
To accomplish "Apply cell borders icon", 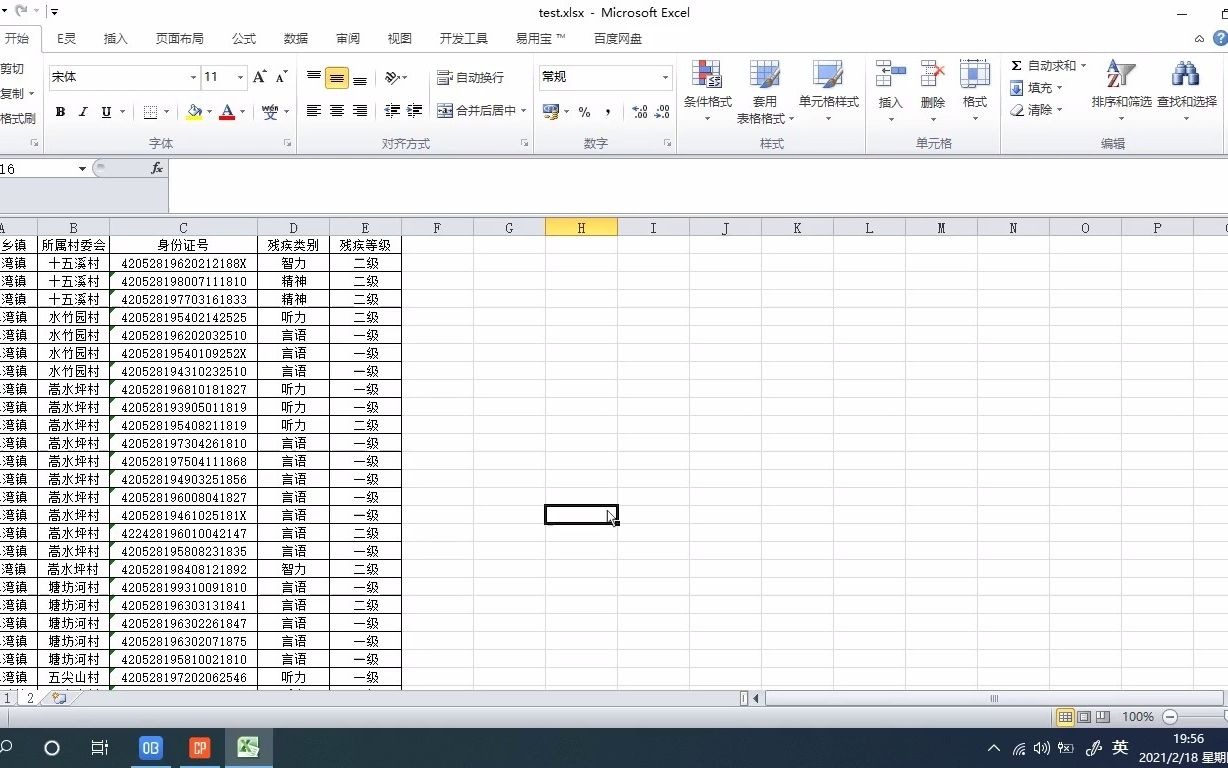I will click(150, 112).
